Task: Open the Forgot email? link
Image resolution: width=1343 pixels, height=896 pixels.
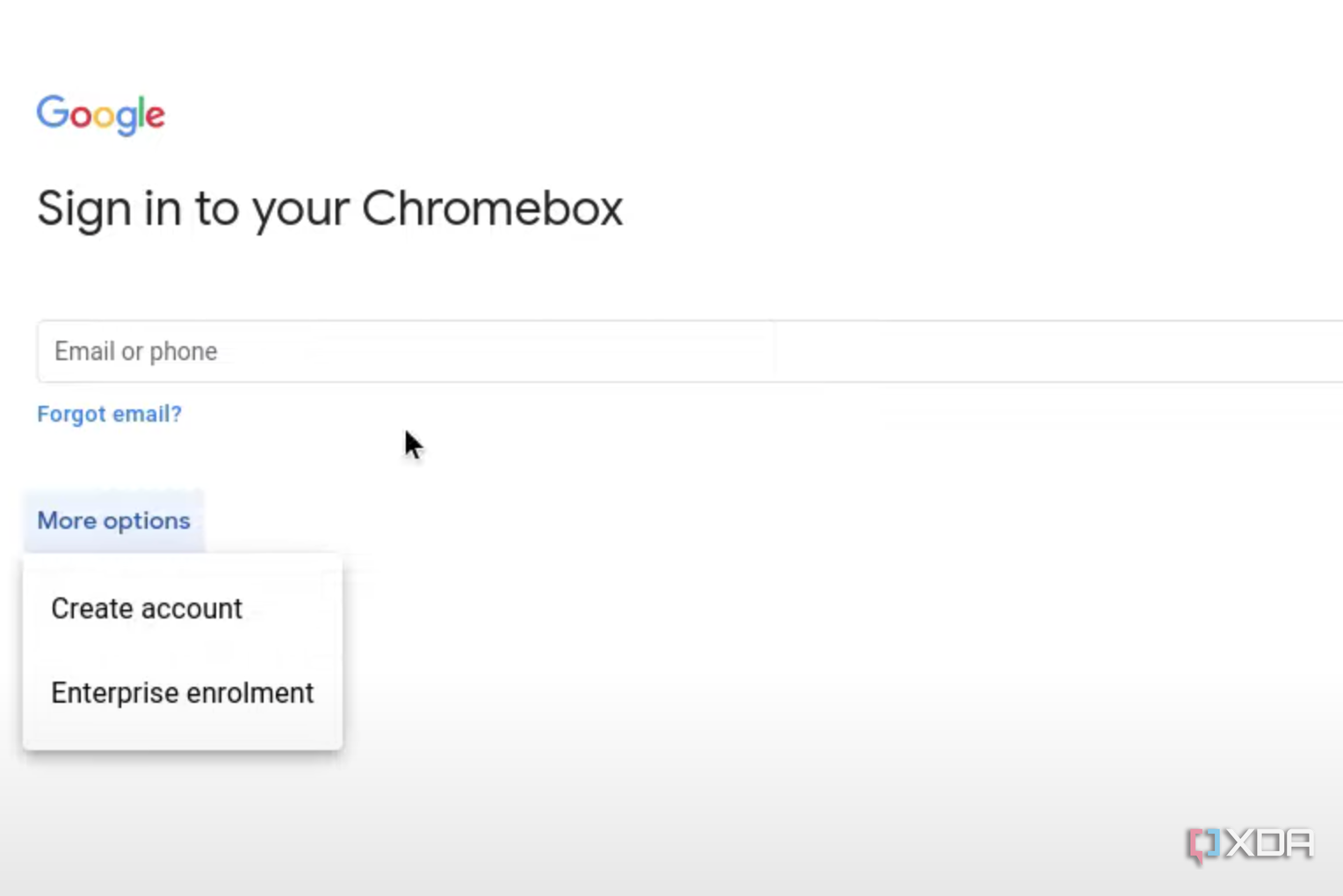Action: click(109, 413)
